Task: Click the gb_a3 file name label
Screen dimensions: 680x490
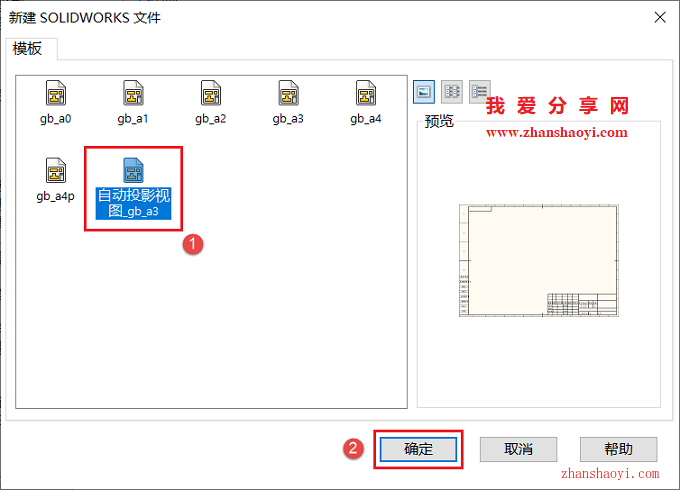Action: [x=288, y=119]
